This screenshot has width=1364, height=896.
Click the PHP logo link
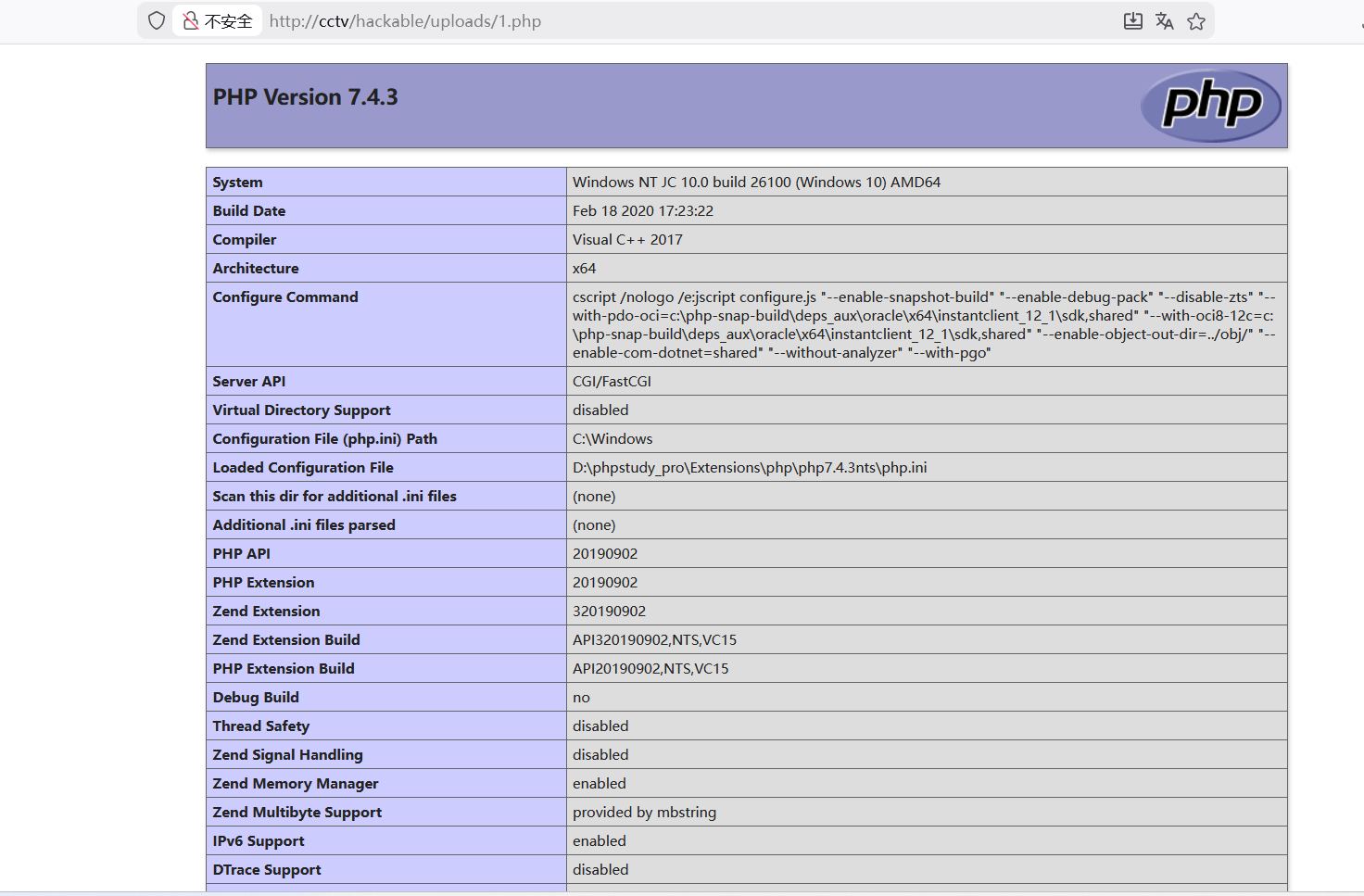(1211, 106)
